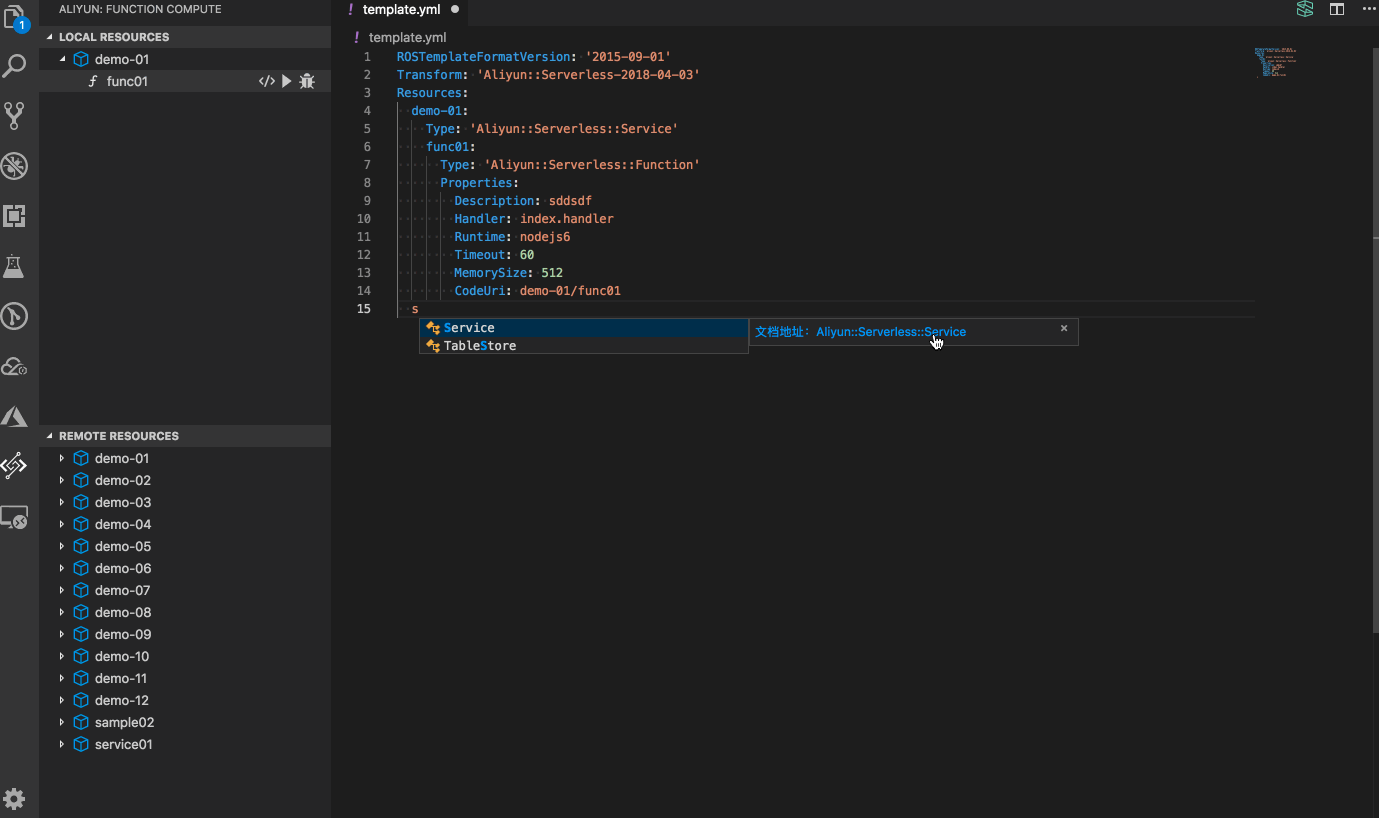Choose the TableStore autocomplete suggestion
1379x818 pixels.
pyautogui.click(x=480, y=346)
